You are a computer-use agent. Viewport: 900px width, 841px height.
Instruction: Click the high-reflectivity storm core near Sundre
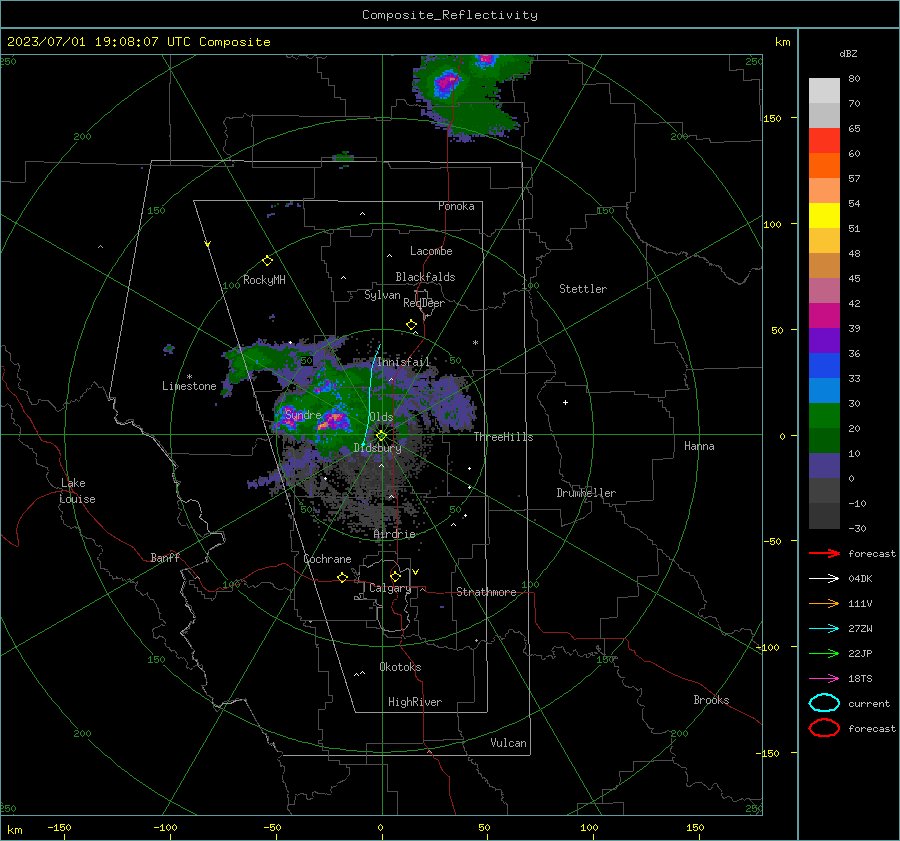click(333, 421)
